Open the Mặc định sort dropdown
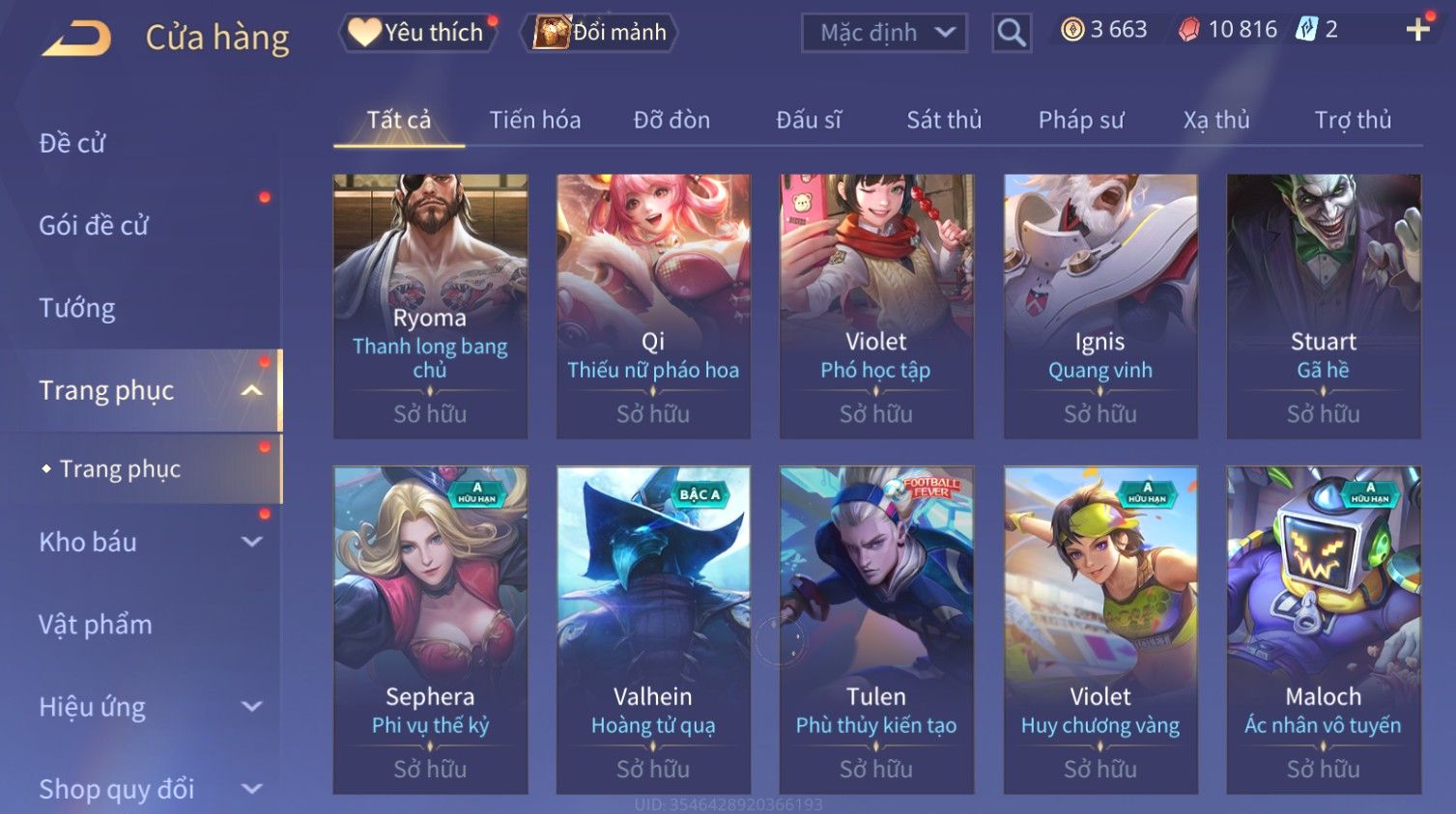The image size is (1456, 814). [x=884, y=33]
